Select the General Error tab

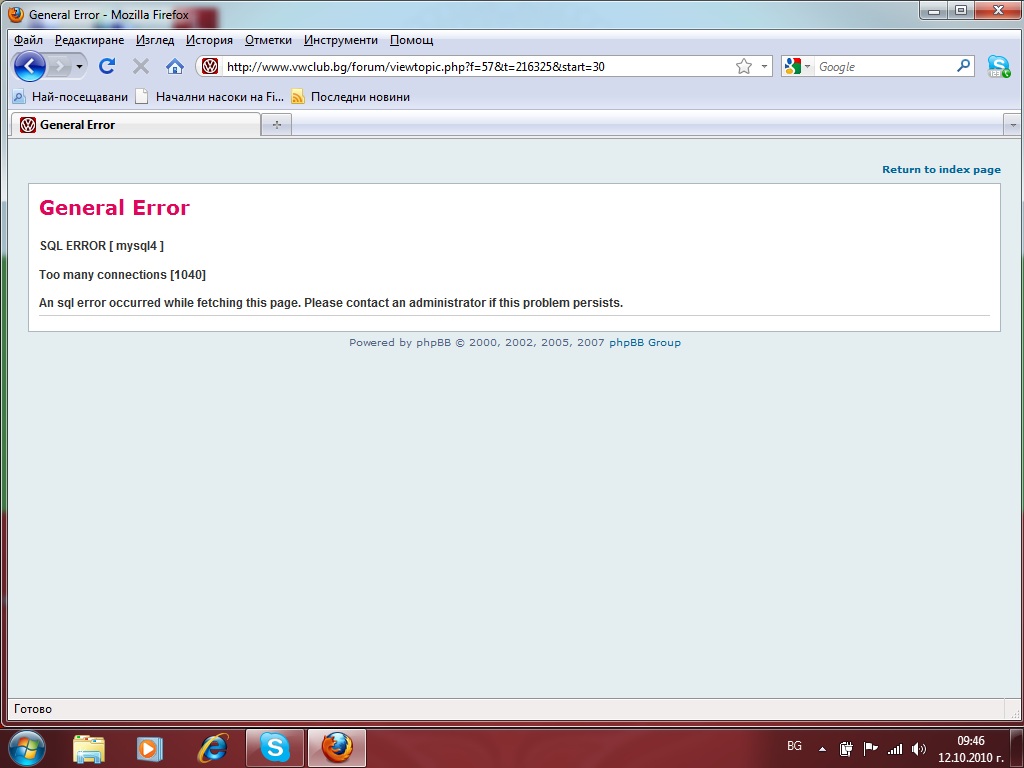pyautogui.click(x=135, y=125)
